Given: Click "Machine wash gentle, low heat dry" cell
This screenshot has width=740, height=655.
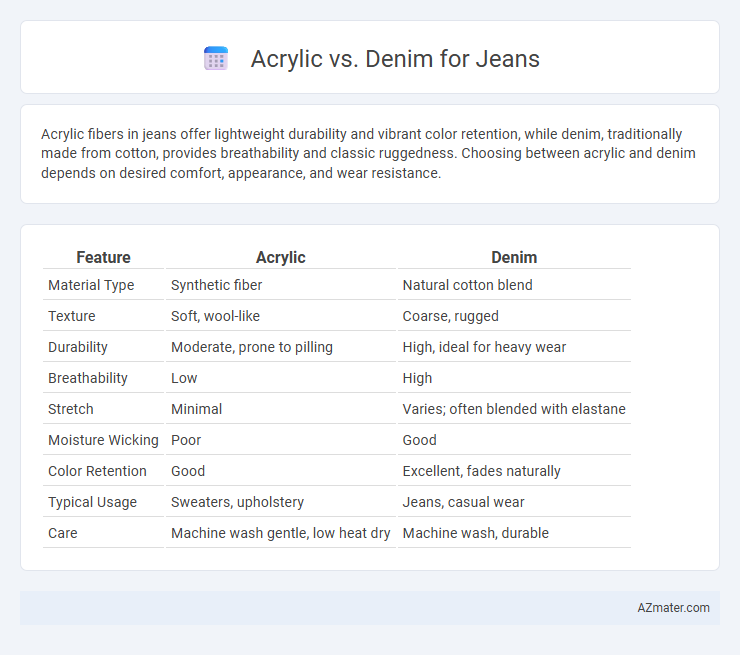Looking at the screenshot, I should point(280,533).
